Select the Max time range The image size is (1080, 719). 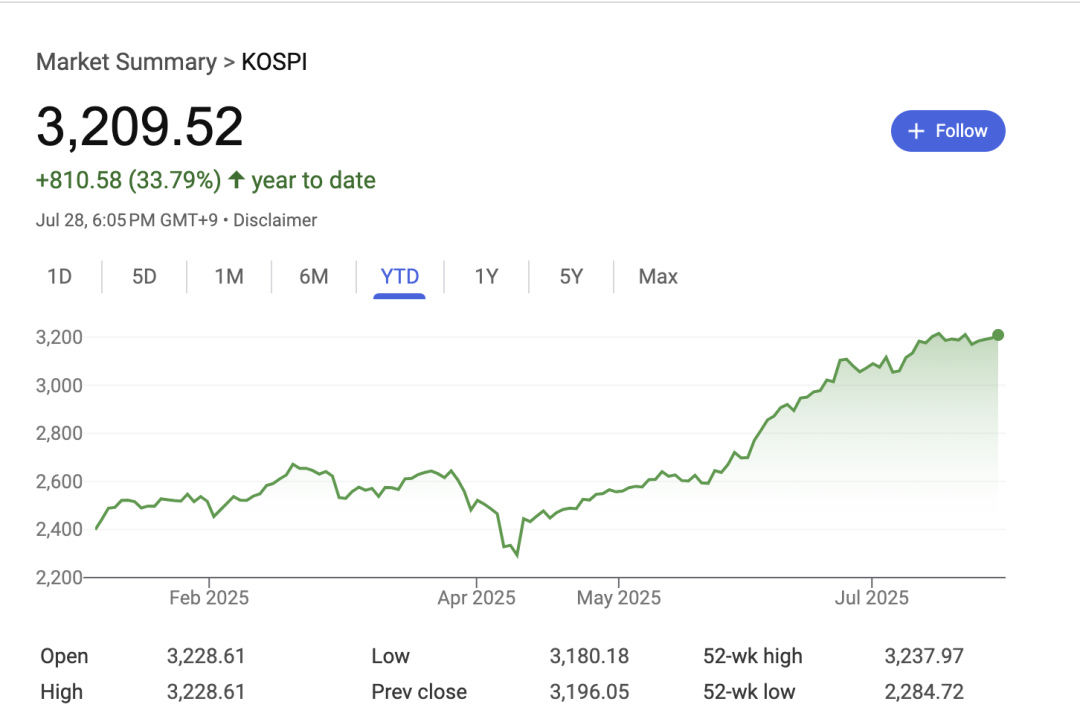click(x=657, y=276)
